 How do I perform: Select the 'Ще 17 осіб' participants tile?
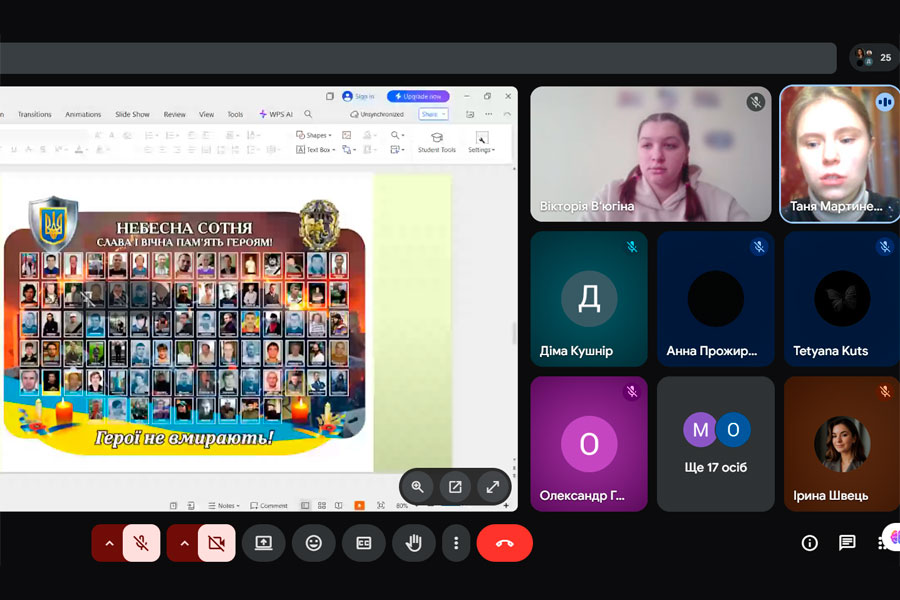click(x=716, y=443)
